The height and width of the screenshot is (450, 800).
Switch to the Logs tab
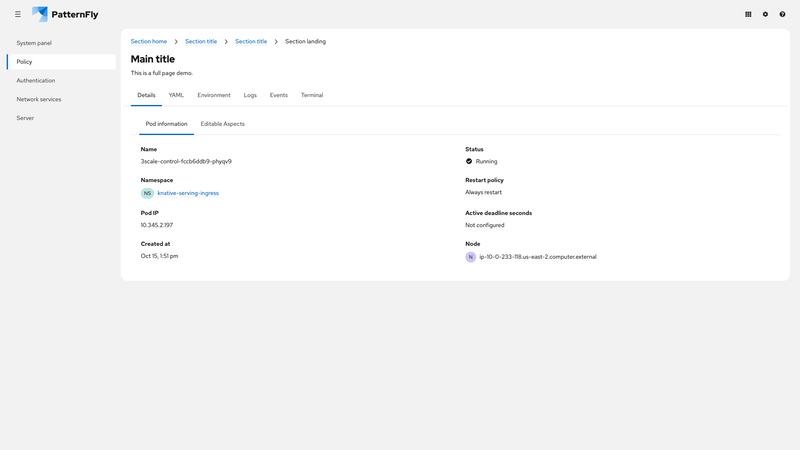[x=250, y=95]
